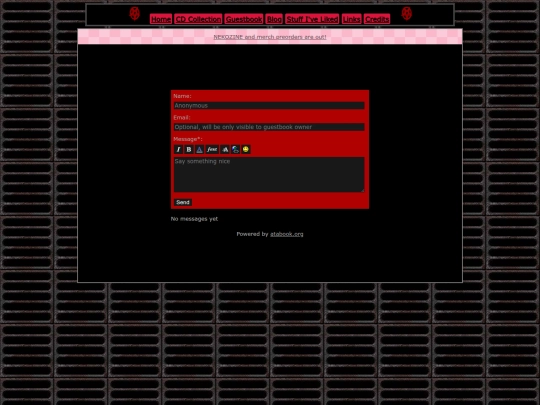Visit the Blog page
Viewport: 540px width, 405px height.
[274, 19]
